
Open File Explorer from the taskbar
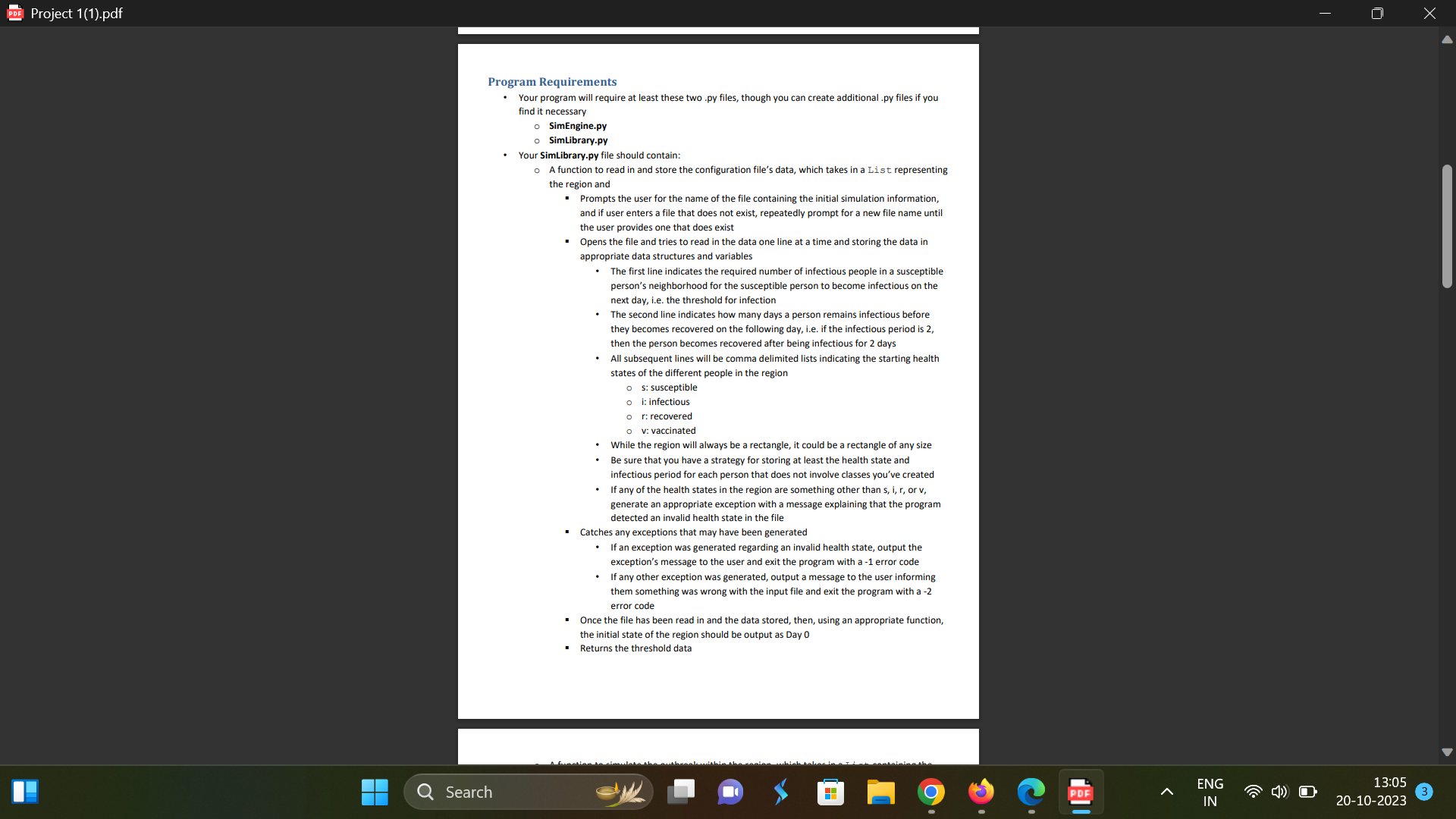(880, 791)
